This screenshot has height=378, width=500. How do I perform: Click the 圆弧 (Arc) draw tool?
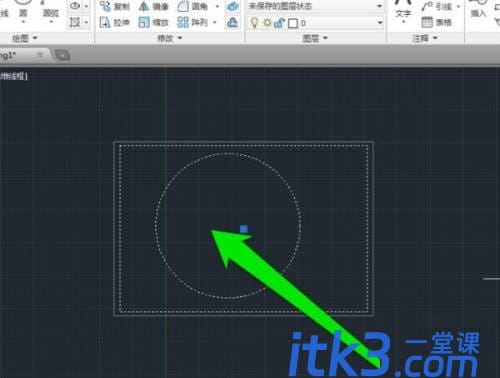pyautogui.click(x=50, y=8)
